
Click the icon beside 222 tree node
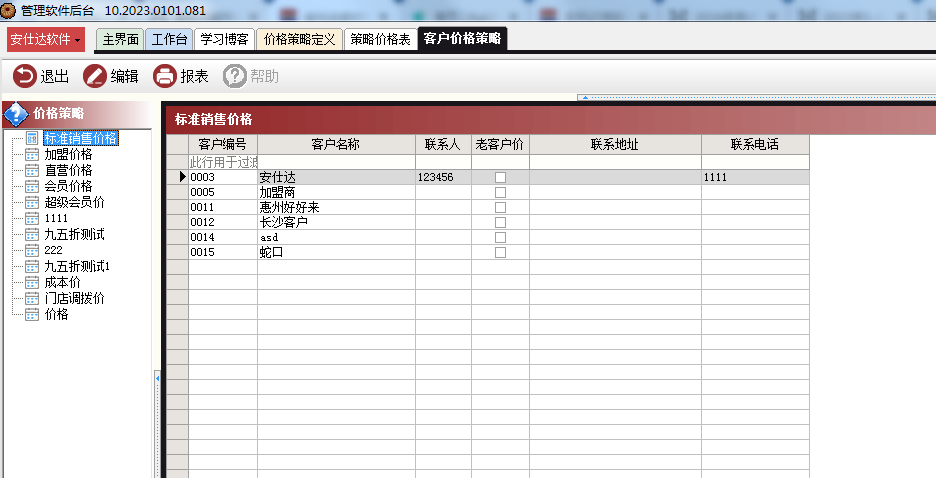tap(32, 250)
